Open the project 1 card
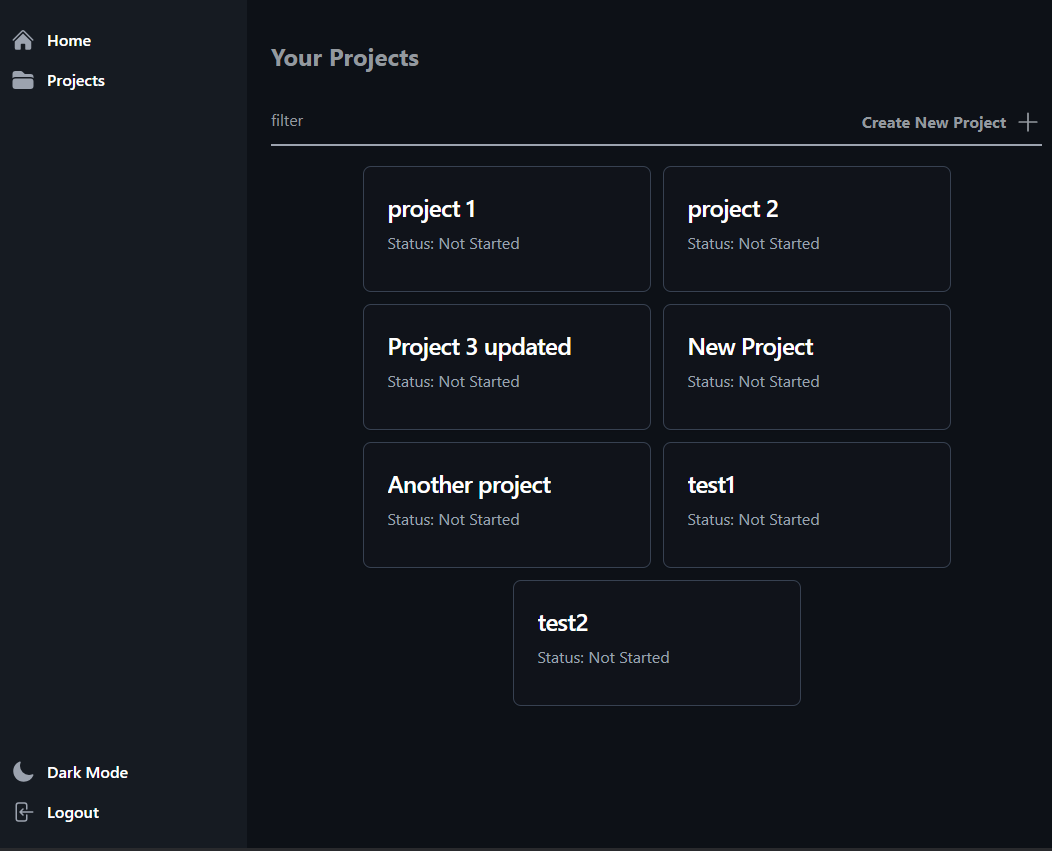This screenshot has width=1052, height=851. [x=506, y=229]
